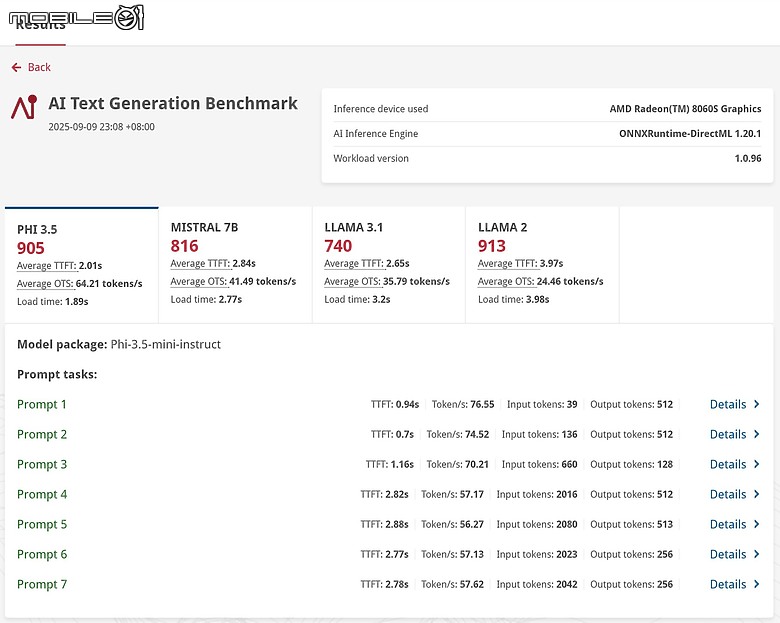Viewport: 780px width, 623px height.
Task: Go back using the Back link
Action: point(39,67)
